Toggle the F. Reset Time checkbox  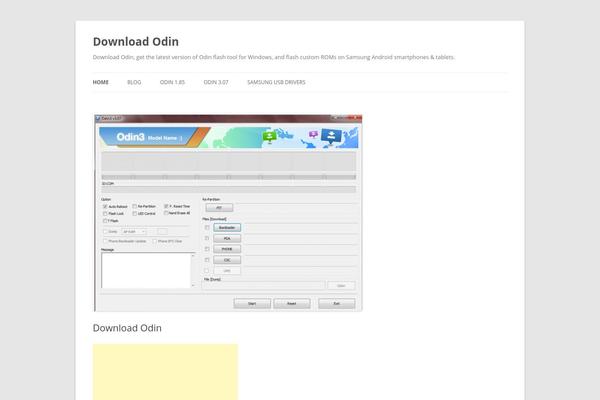(166, 206)
